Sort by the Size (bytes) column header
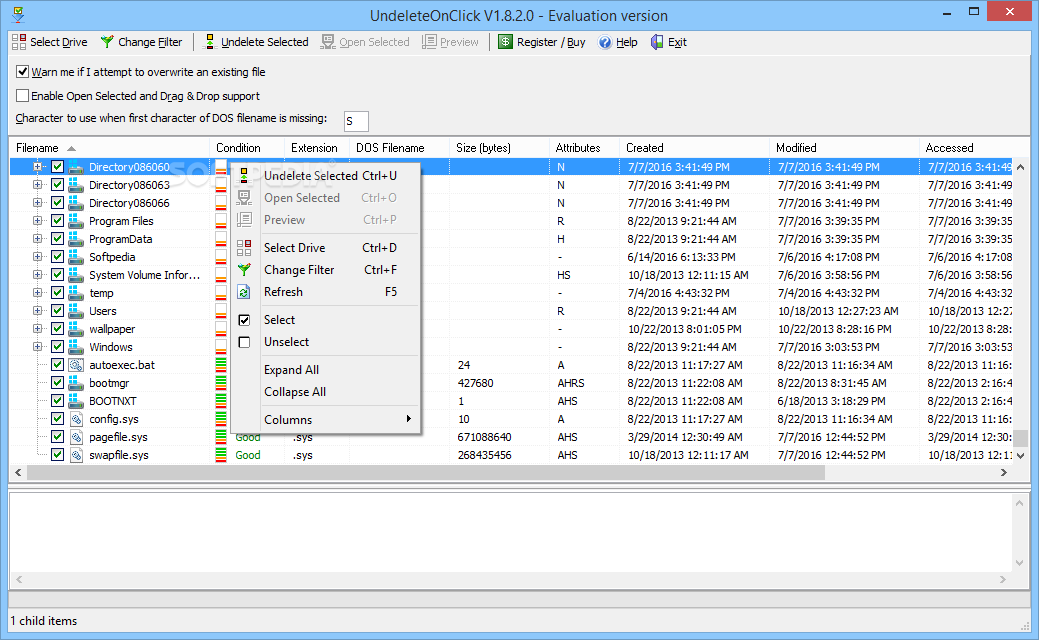 point(499,148)
